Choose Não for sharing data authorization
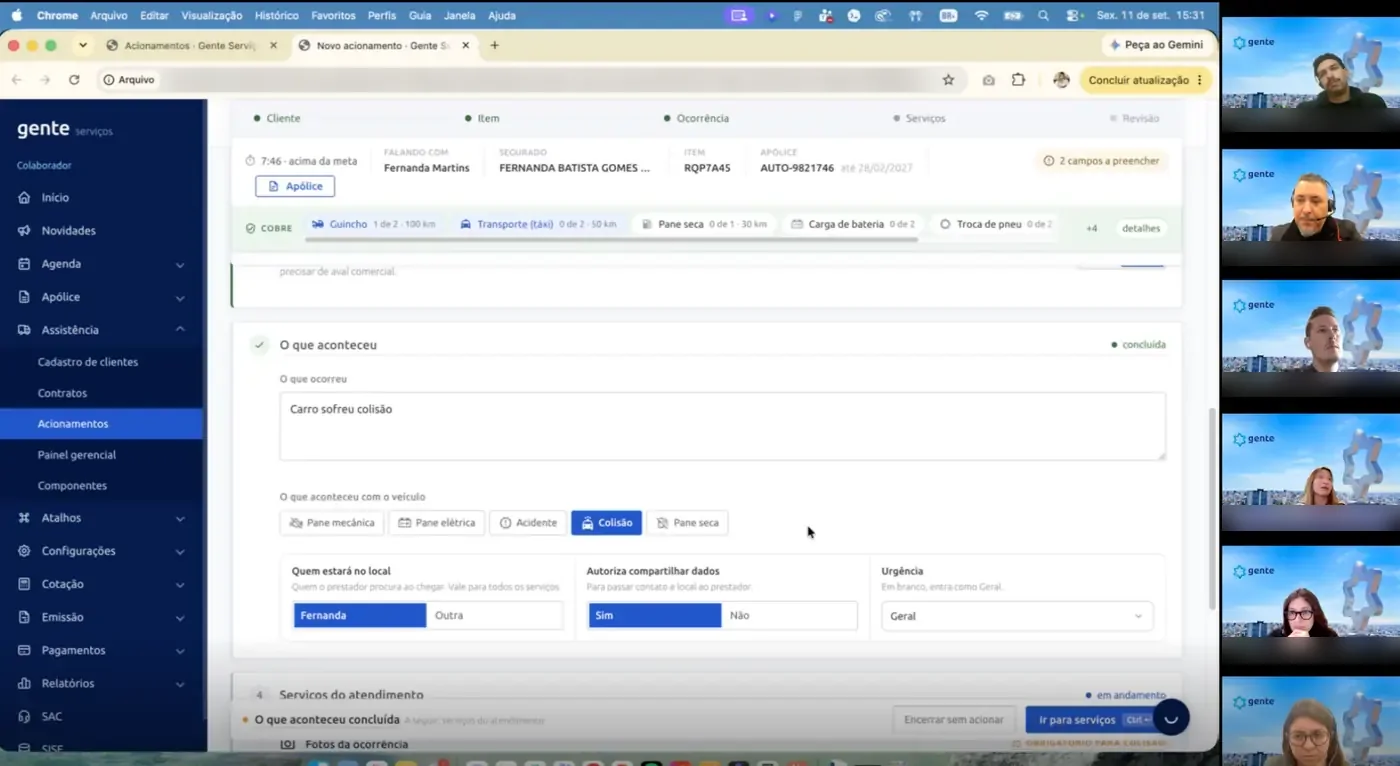Image resolution: width=1400 pixels, height=766 pixels. (x=789, y=615)
